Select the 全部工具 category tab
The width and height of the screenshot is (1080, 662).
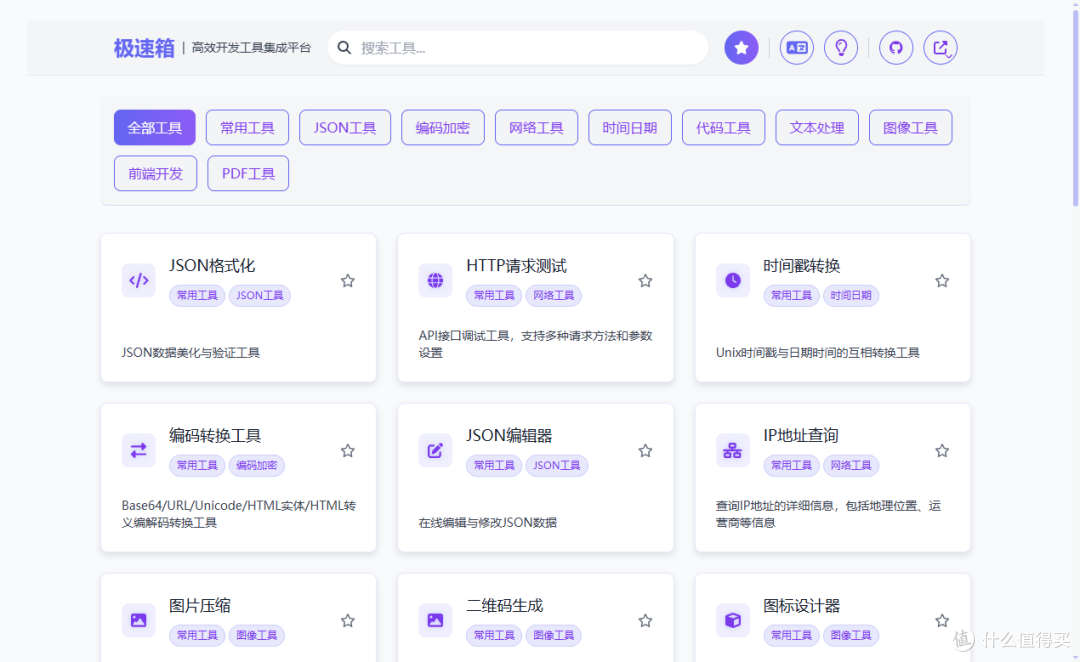click(x=155, y=127)
